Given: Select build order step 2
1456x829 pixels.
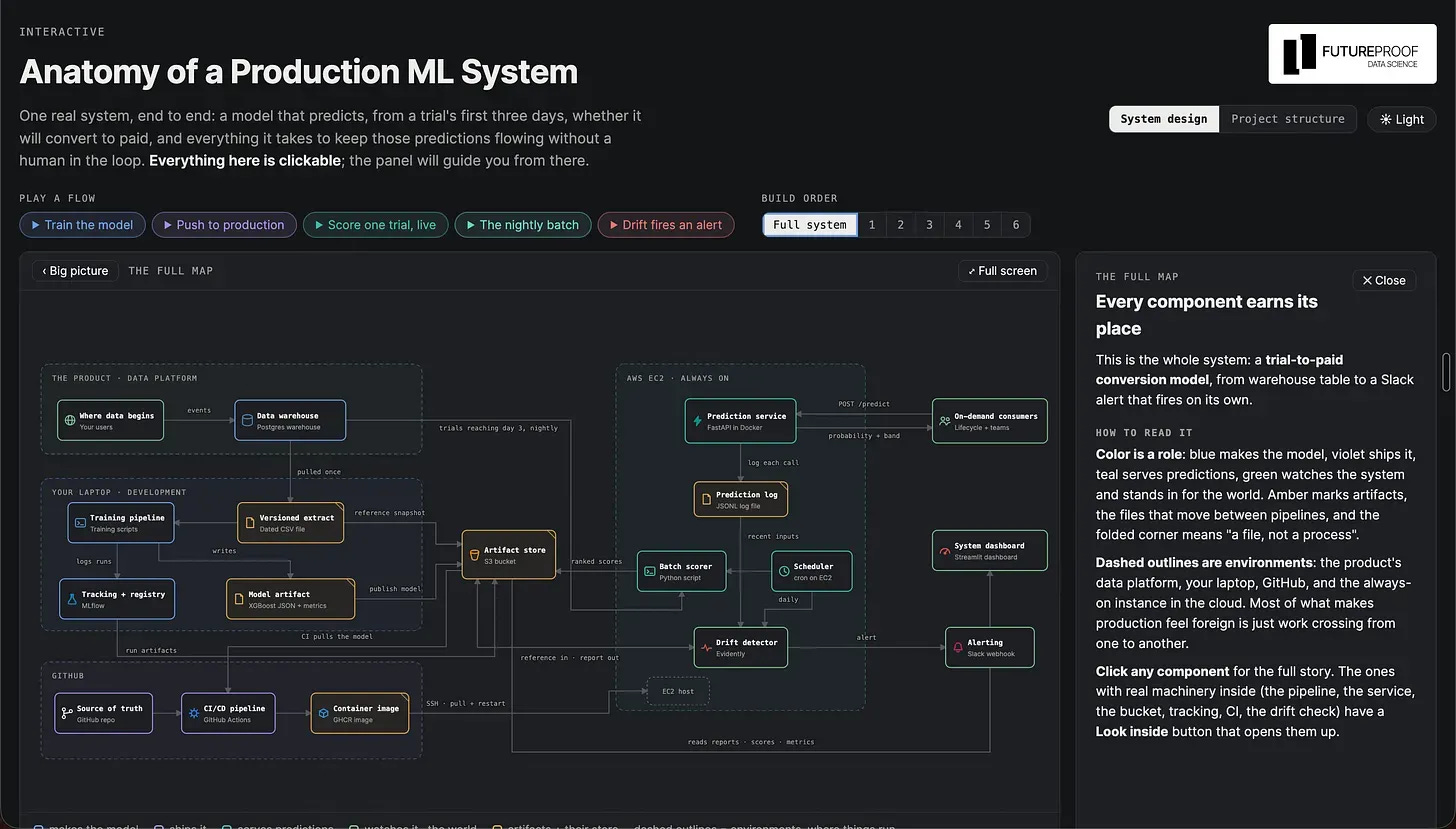Looking at the screenshot, I should [x=901, y=225].
